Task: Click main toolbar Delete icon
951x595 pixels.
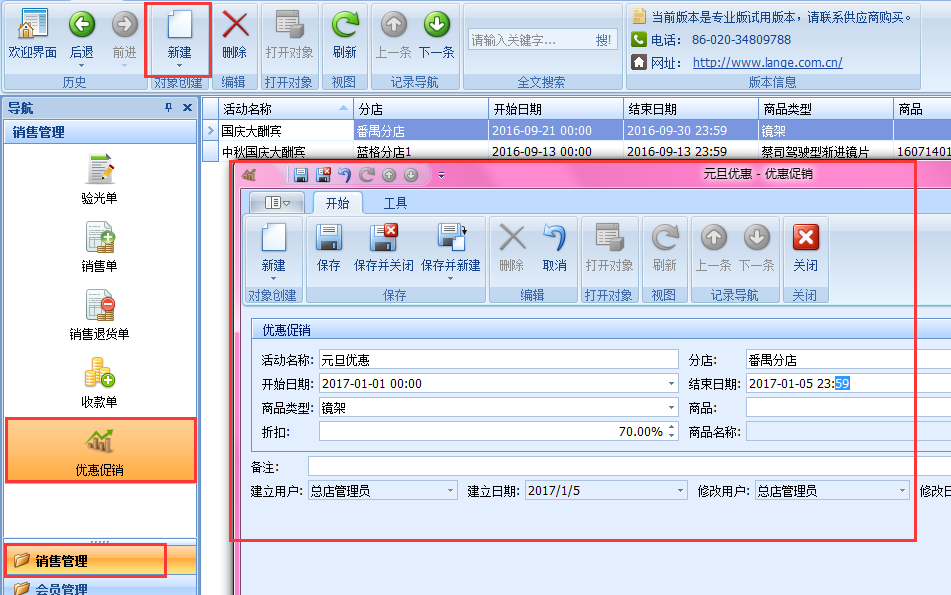Action: 235,33
